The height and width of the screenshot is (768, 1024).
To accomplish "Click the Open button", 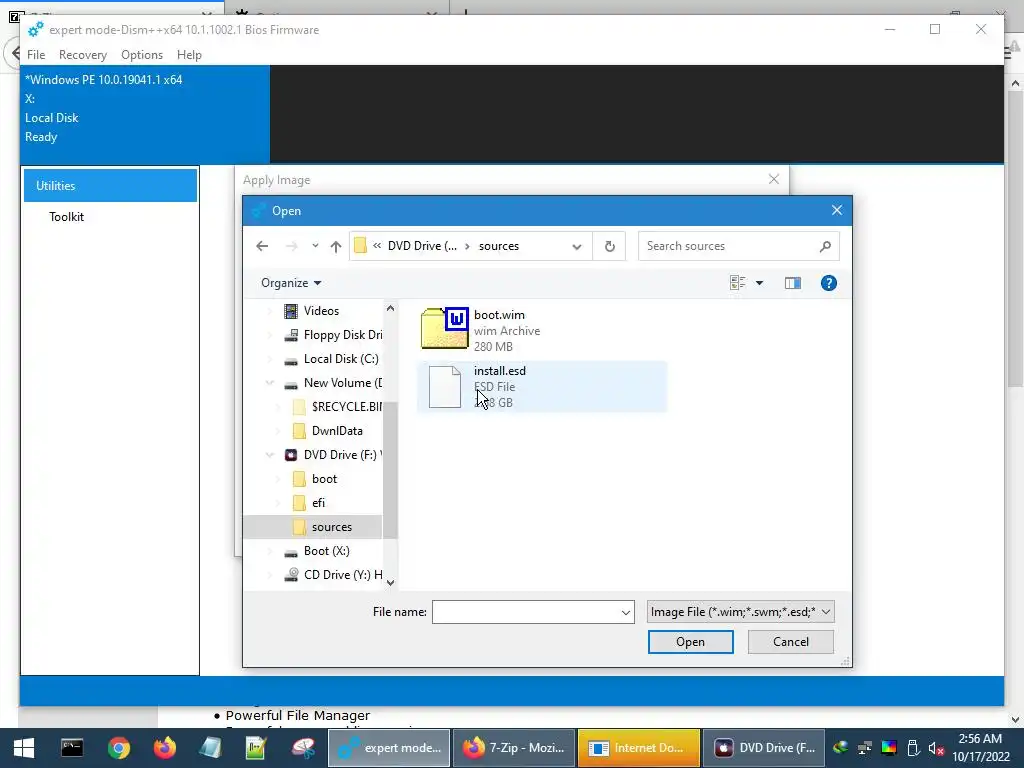I will pos(690,642).
